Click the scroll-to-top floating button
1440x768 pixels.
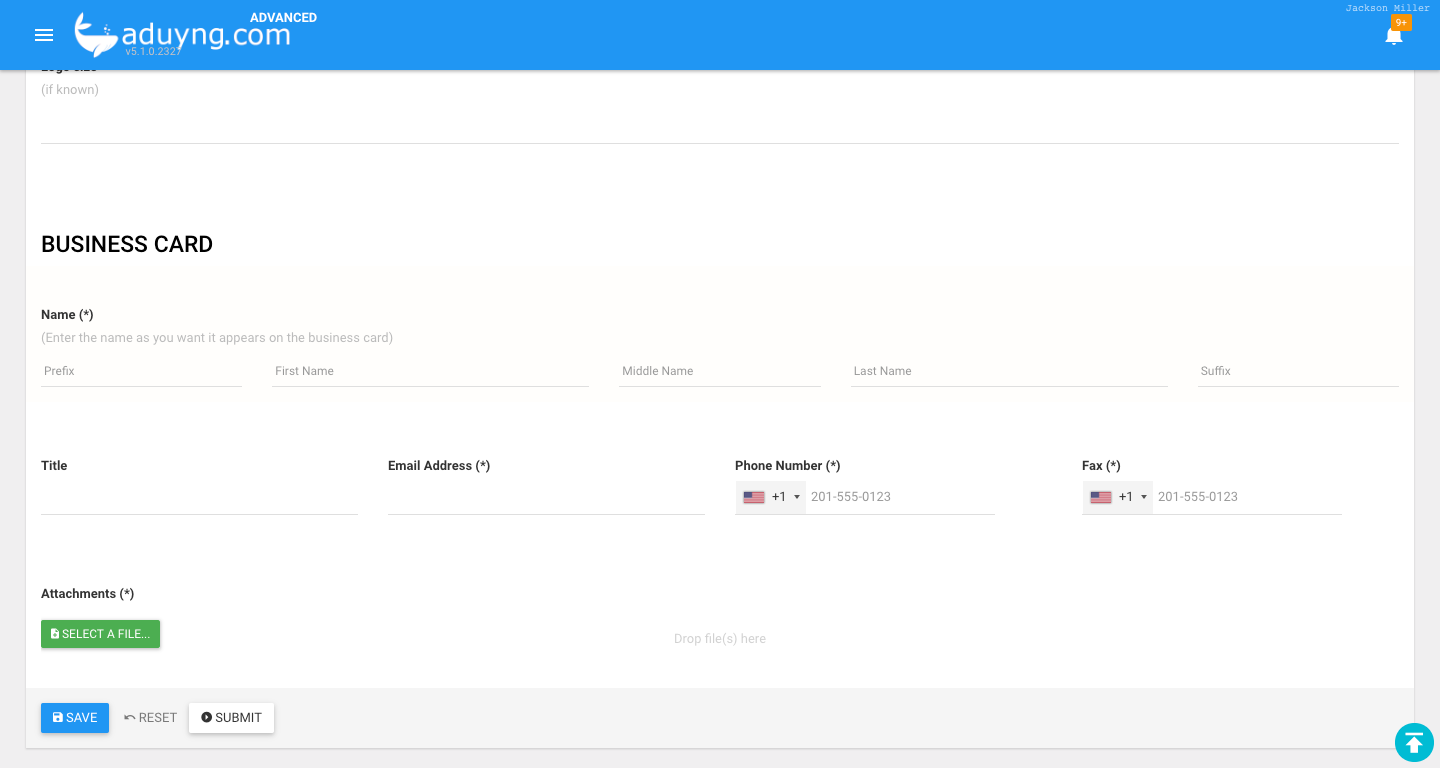[1414, 743]
